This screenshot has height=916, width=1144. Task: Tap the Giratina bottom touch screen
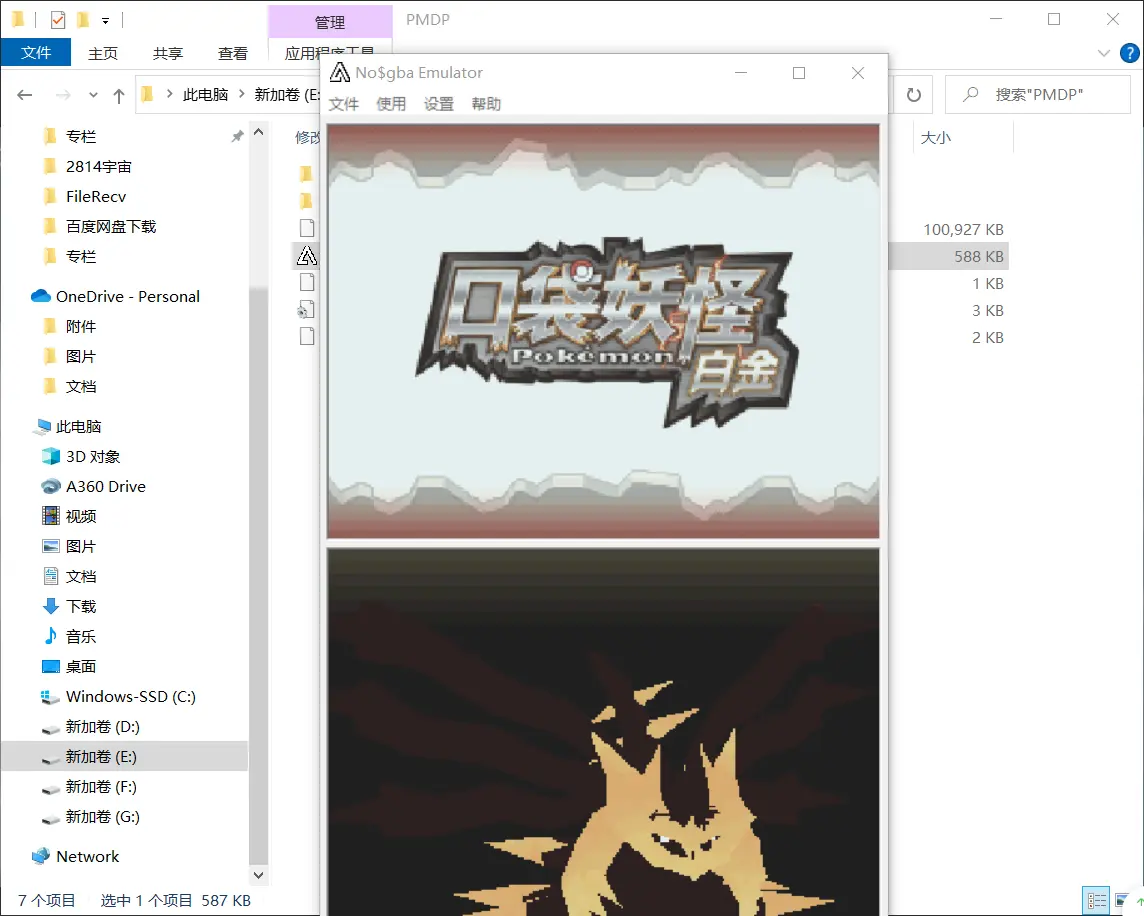click(x=603, y=732)
